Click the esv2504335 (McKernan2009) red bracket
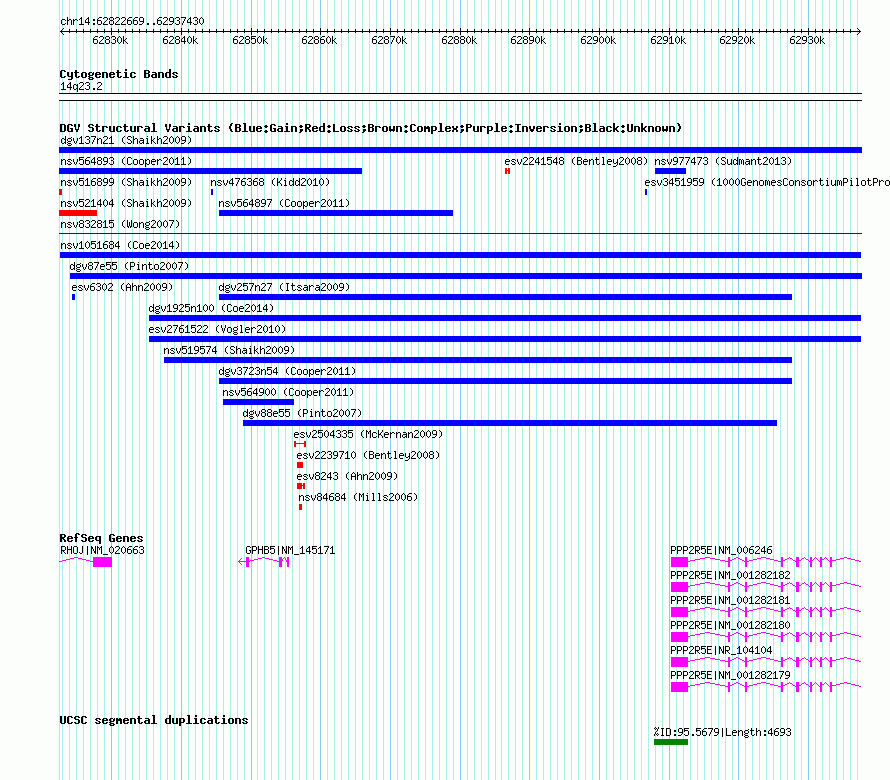The height and width of the screenshot is (780, 890). click(300, 444)
